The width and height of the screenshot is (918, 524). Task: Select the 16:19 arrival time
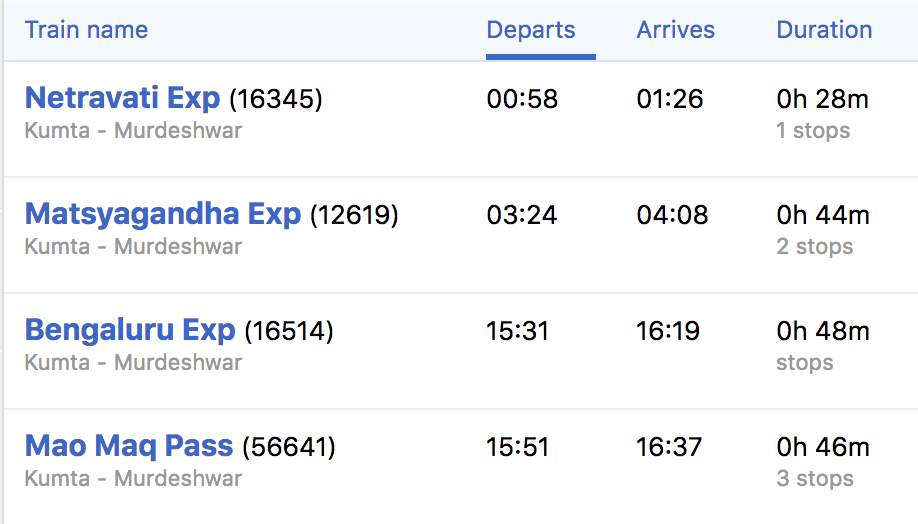pos(670,331)
